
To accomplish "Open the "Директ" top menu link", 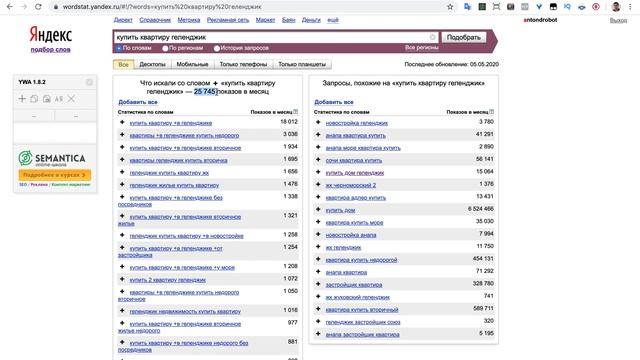I will (x=123, y=20).
